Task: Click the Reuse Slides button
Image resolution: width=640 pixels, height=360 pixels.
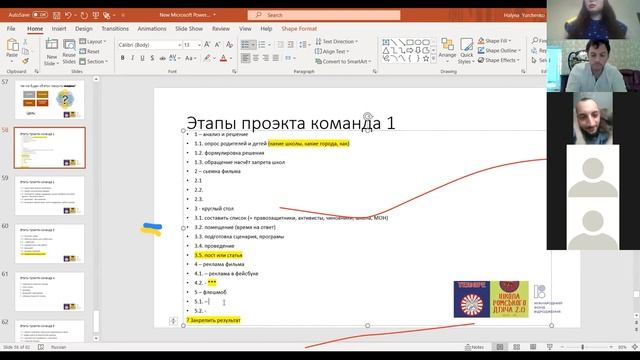Action: click(x=69, y=51)
